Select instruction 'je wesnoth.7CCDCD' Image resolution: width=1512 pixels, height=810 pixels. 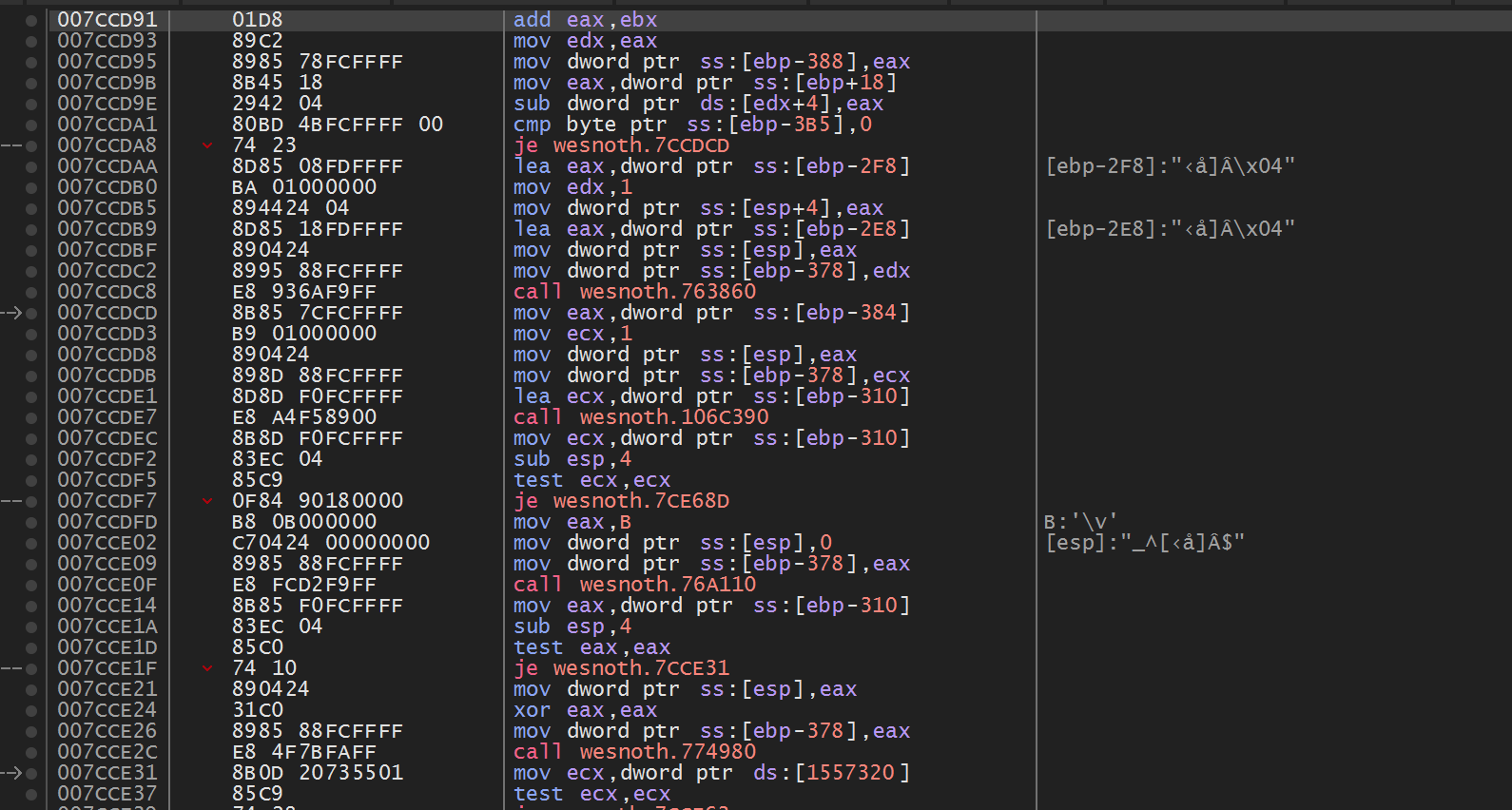tap(622, 145)
